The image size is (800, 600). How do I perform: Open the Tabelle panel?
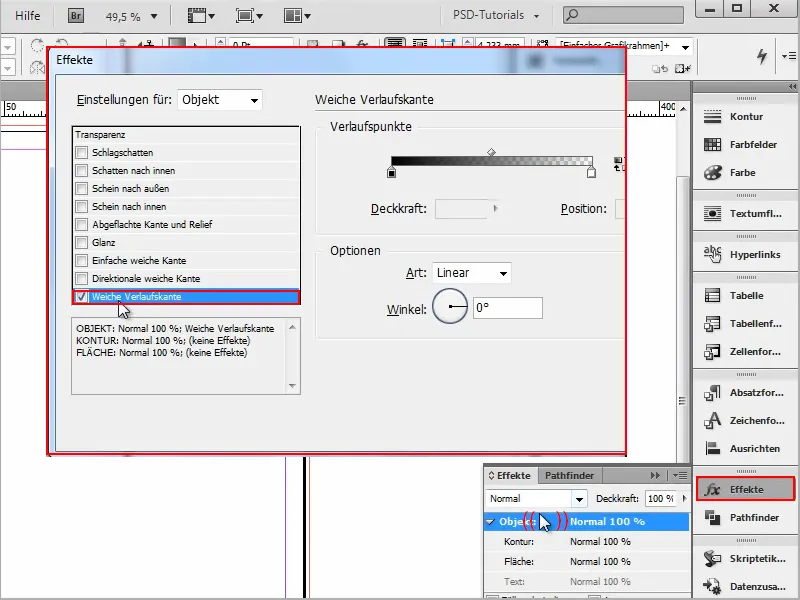pos(745,296)
